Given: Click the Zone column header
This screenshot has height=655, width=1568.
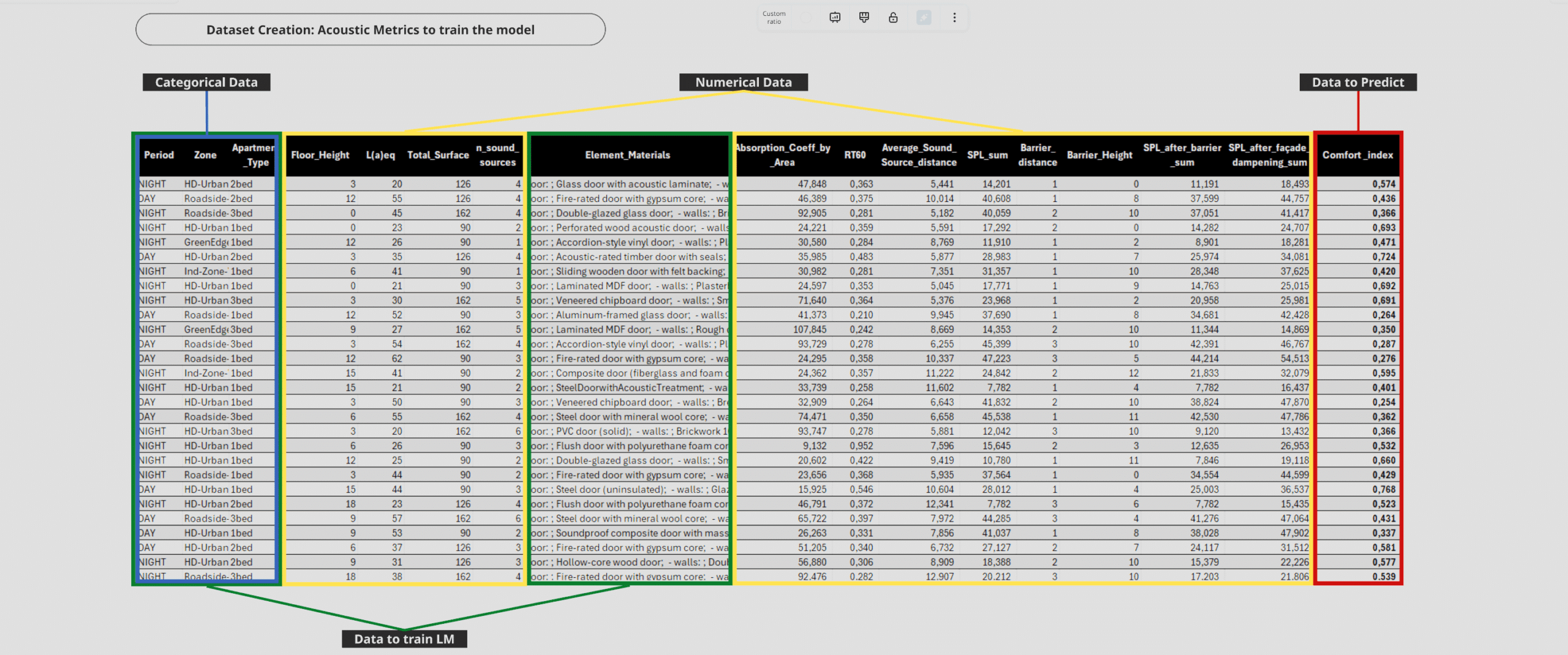Looking at the screenshot, I should pos(205,155).
